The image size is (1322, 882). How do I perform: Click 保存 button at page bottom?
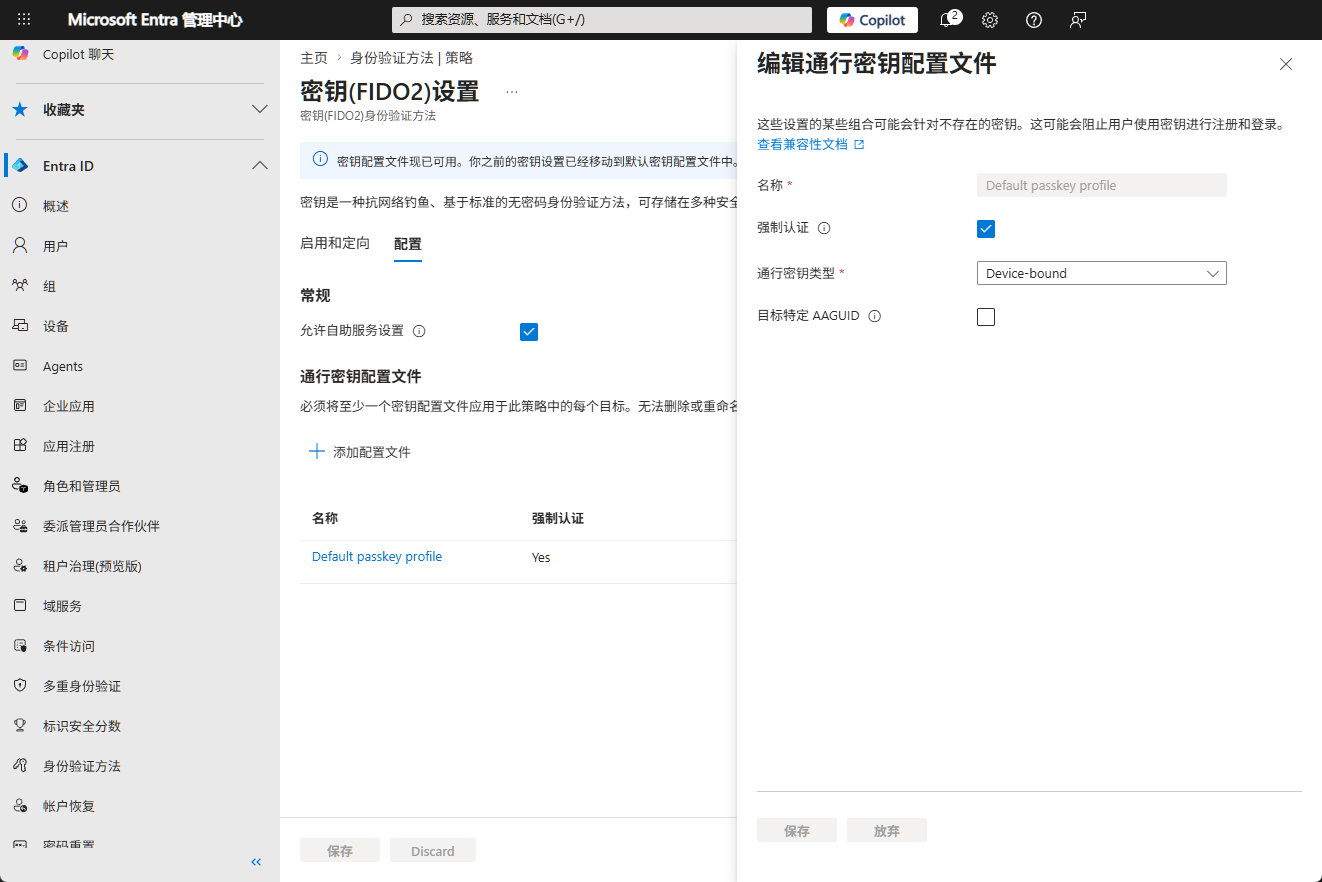[x=340, y=850]
